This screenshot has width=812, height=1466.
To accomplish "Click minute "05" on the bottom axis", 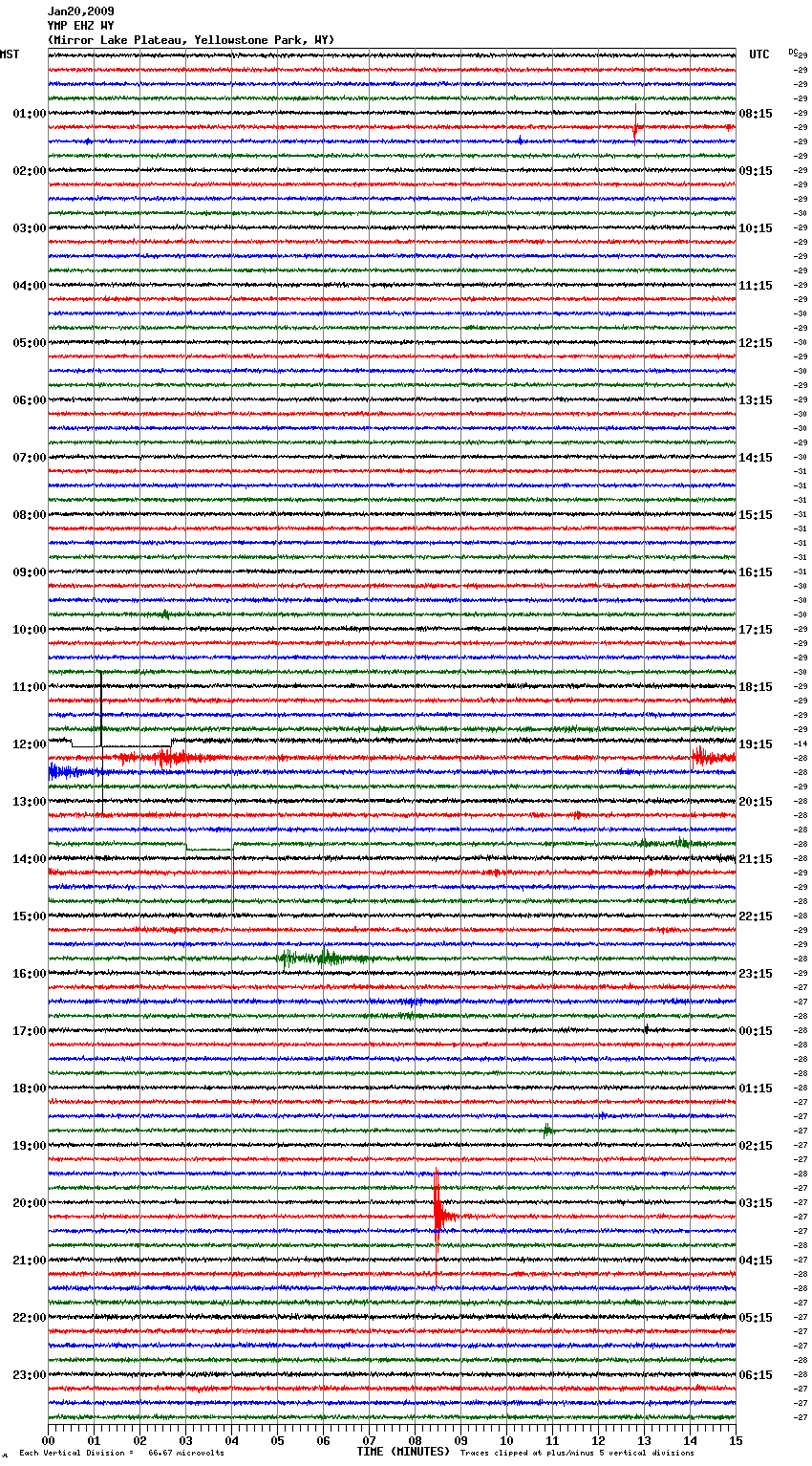I will (x=277, y=1440).
